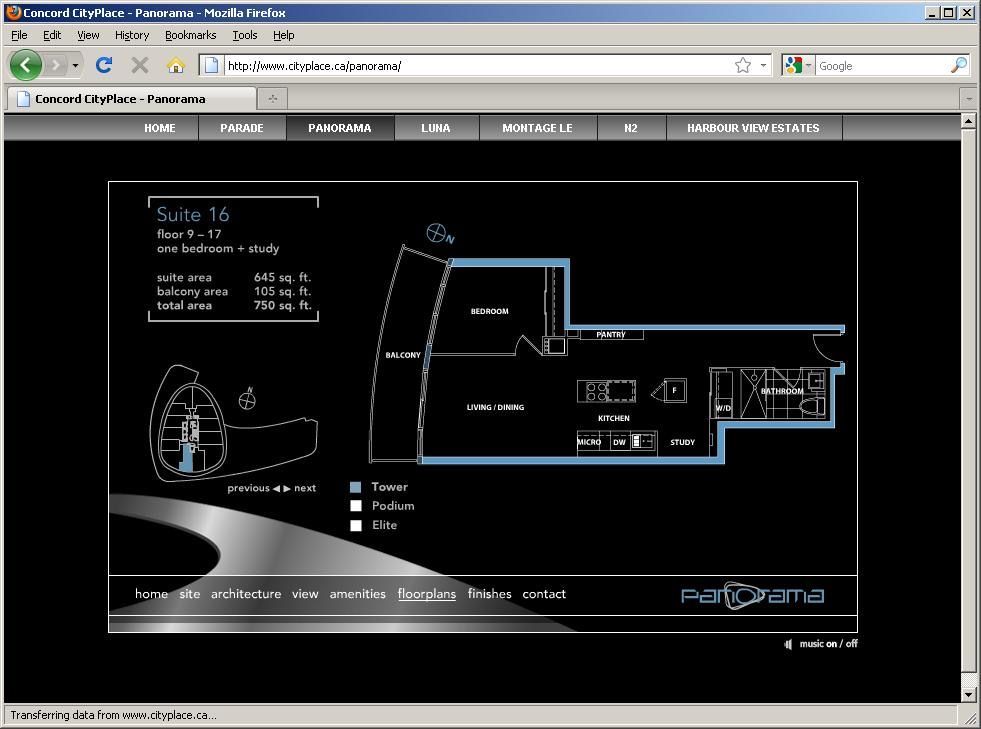Expand the URL bar history dropdown

[x=764, y=65]
